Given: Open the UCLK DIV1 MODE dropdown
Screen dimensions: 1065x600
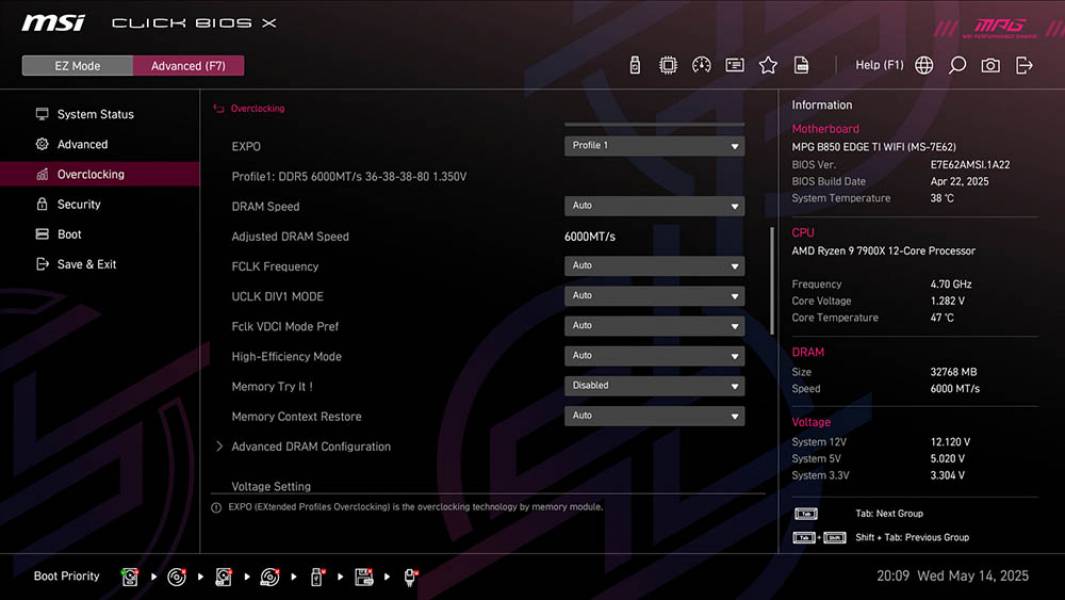Looking at the screenshot, I should click(x=654, y=296).
